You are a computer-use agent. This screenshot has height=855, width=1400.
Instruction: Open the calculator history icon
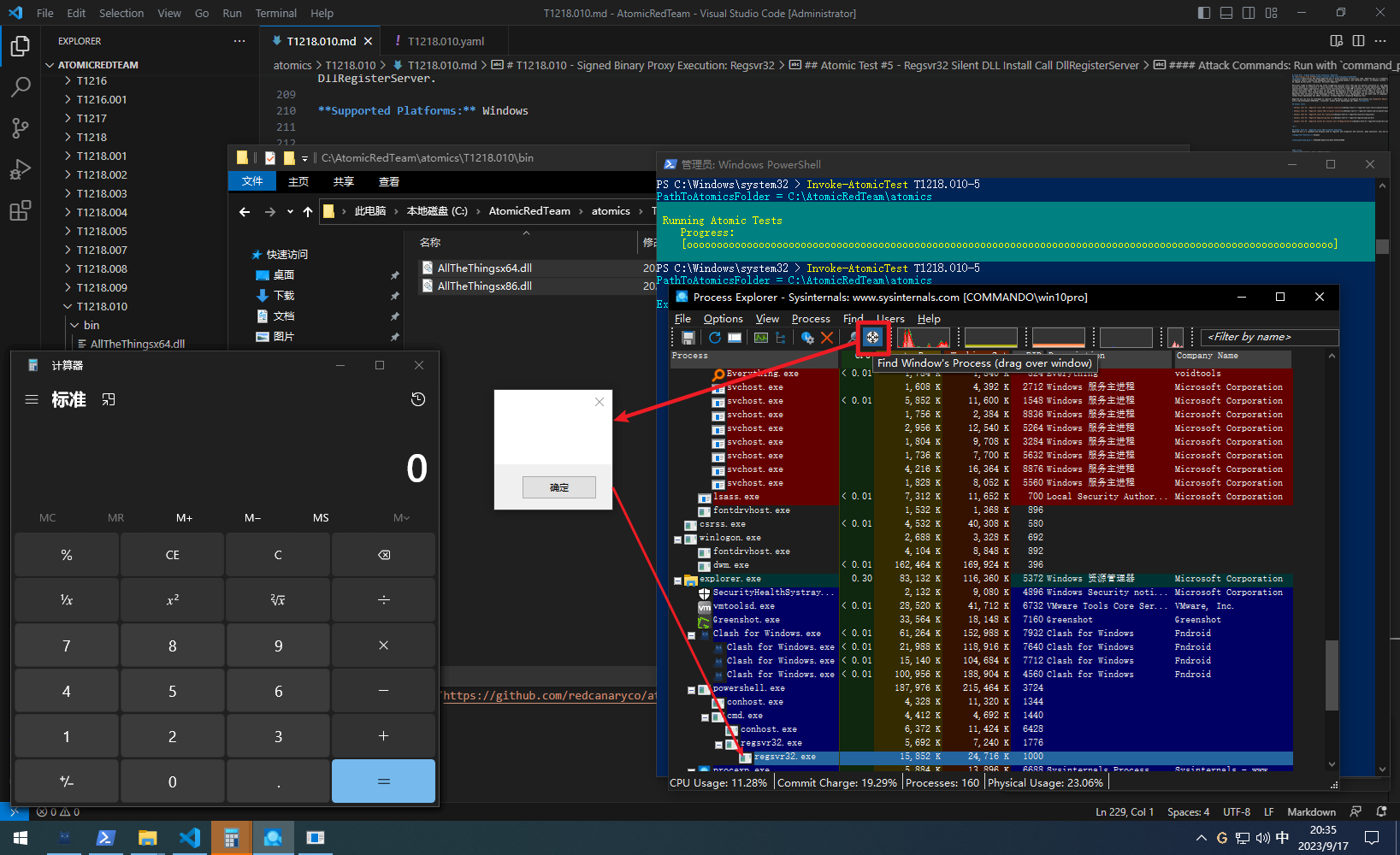point(418,399)
